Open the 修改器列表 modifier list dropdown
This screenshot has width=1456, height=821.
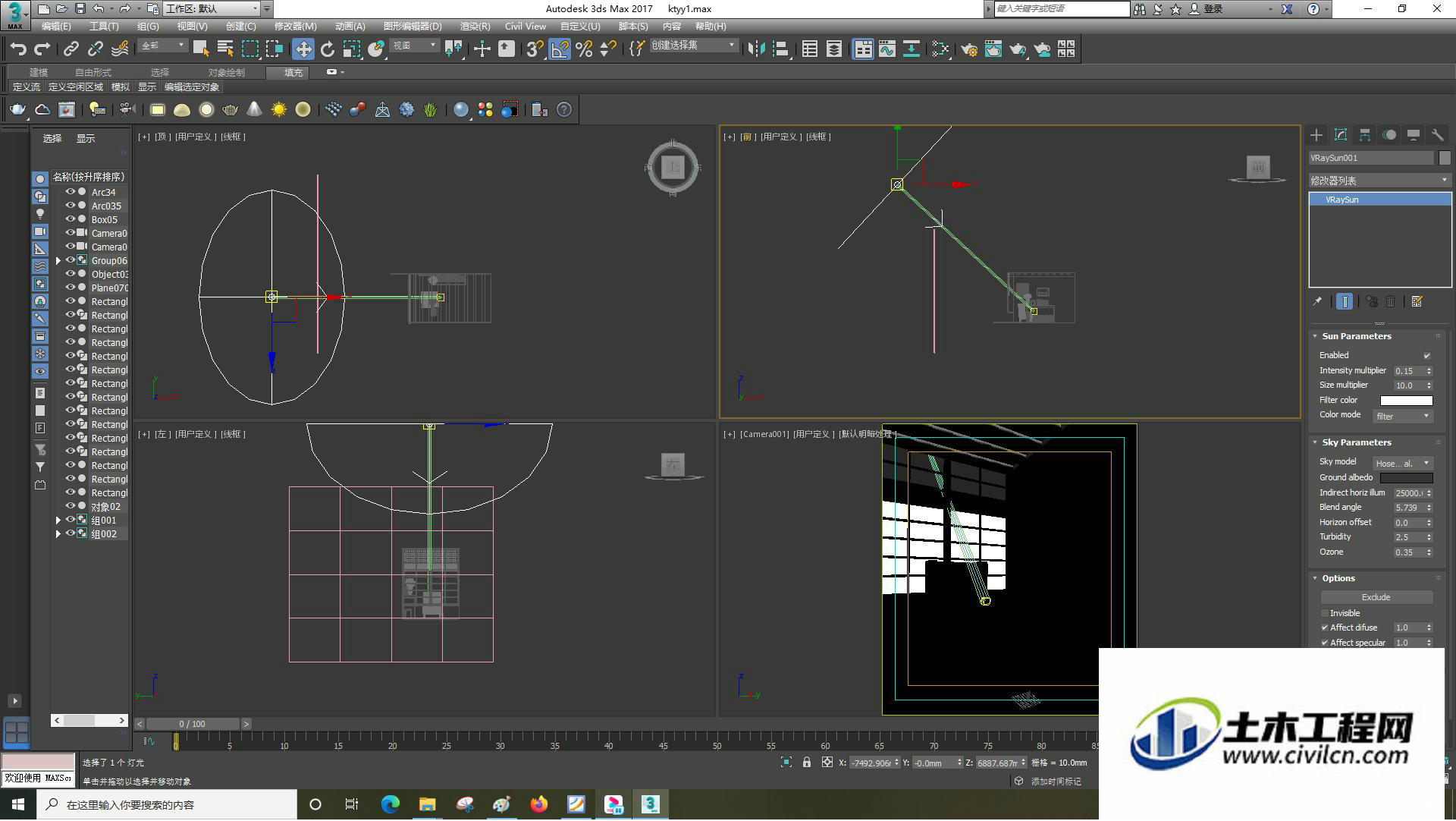(x=1379, y=181)
